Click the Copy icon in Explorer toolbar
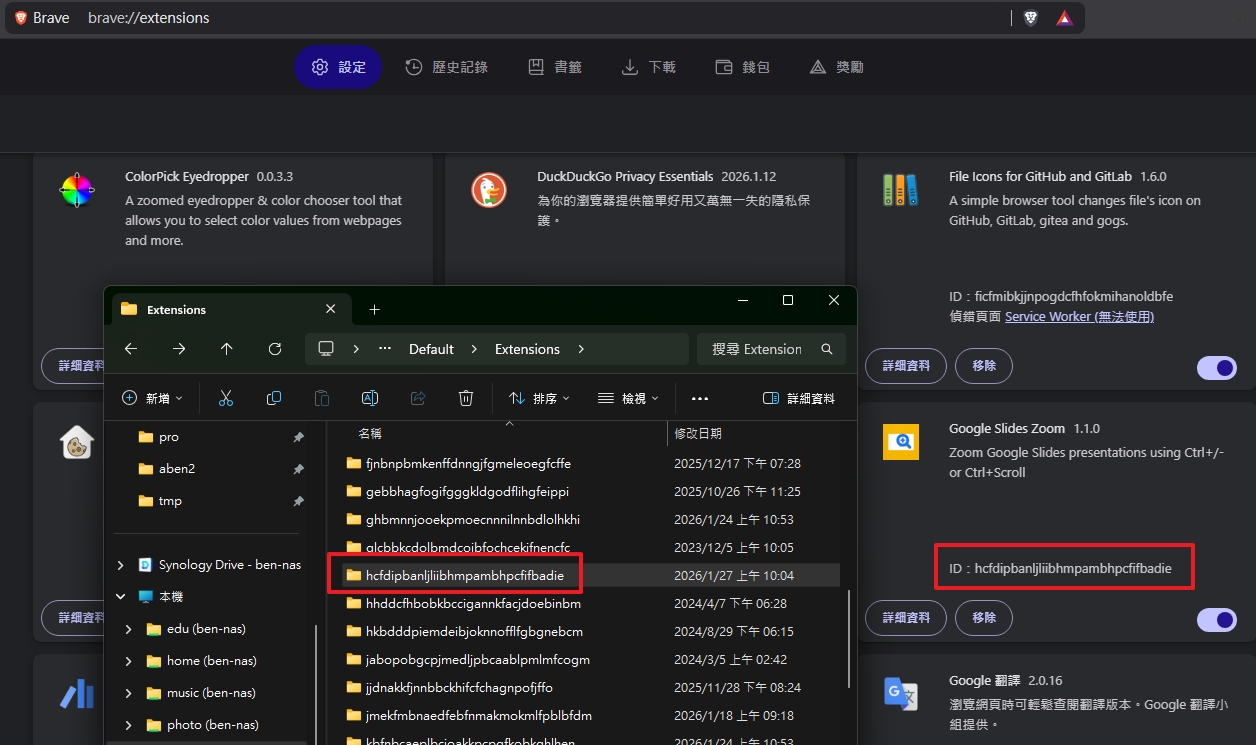Viewport: 1256px width, 745px height. tap(274, 398)
